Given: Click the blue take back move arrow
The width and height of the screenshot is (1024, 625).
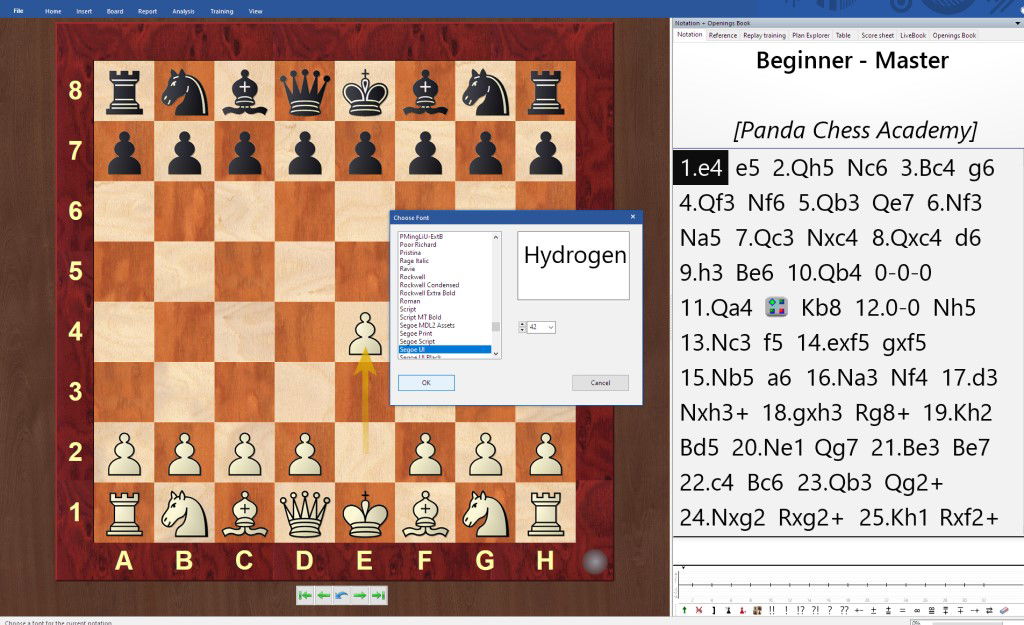Looking at the screenshot, I should (x=342, y=595).
